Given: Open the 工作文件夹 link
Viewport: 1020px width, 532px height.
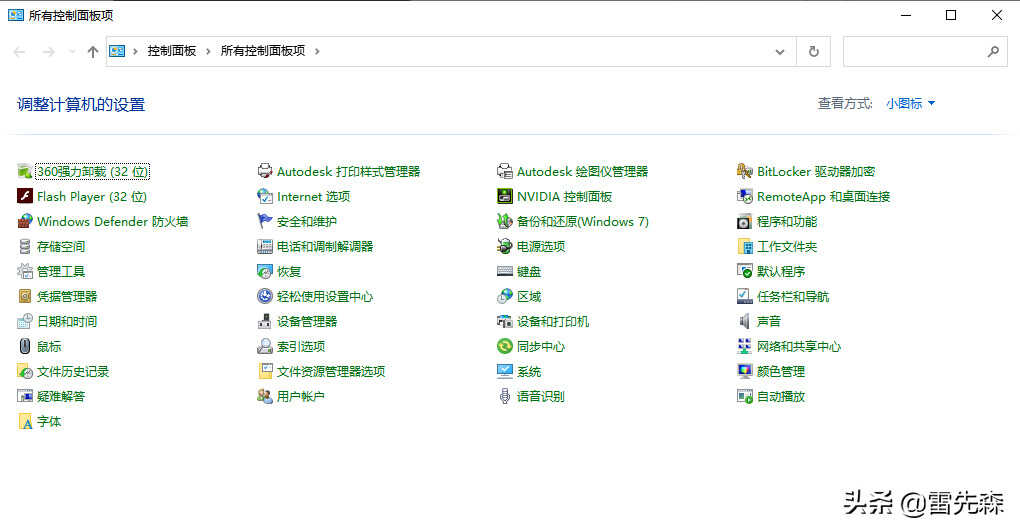Looking at the screenshot, I should point(786,246).
